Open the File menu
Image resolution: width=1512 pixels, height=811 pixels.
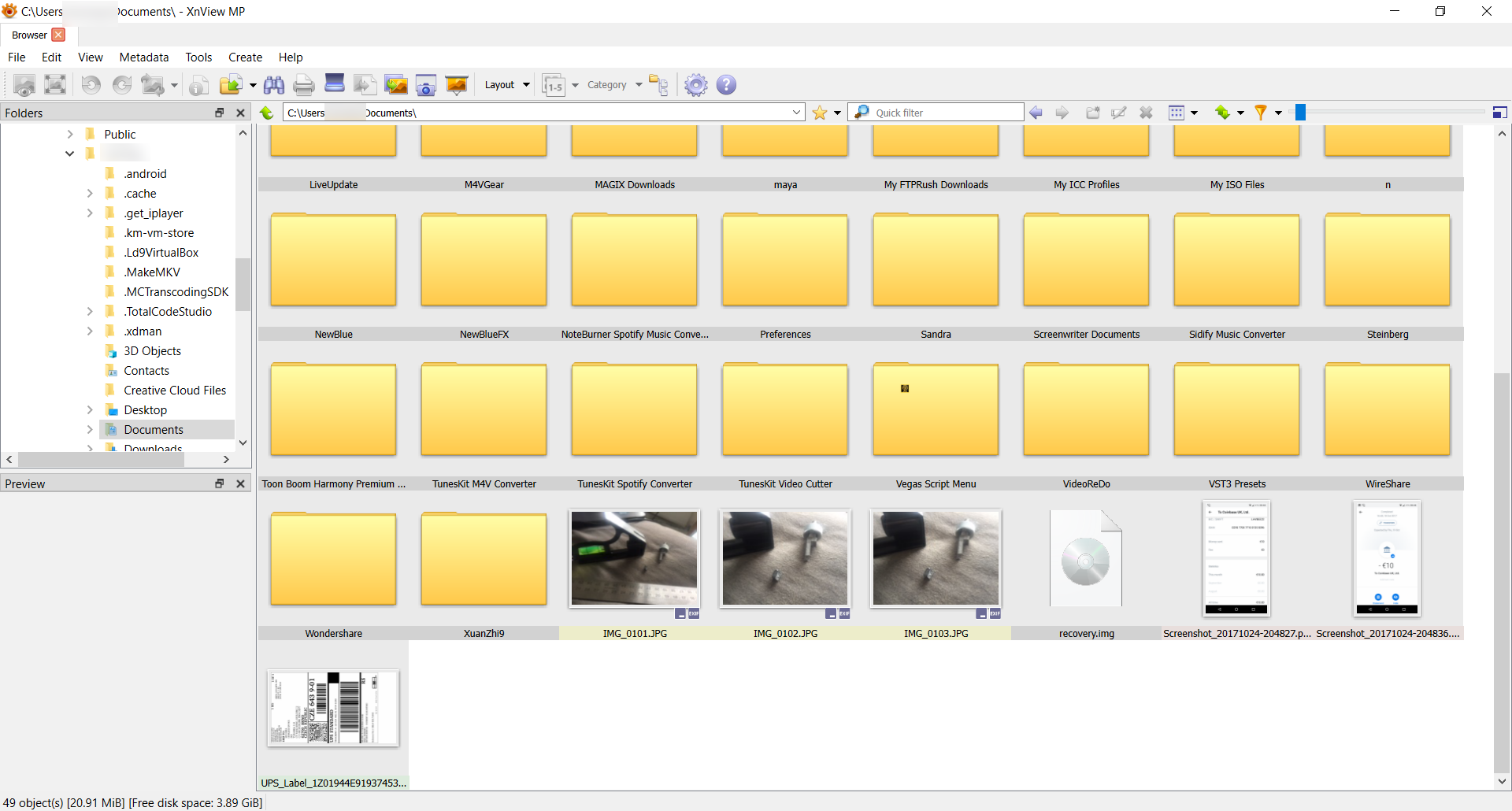17,57
